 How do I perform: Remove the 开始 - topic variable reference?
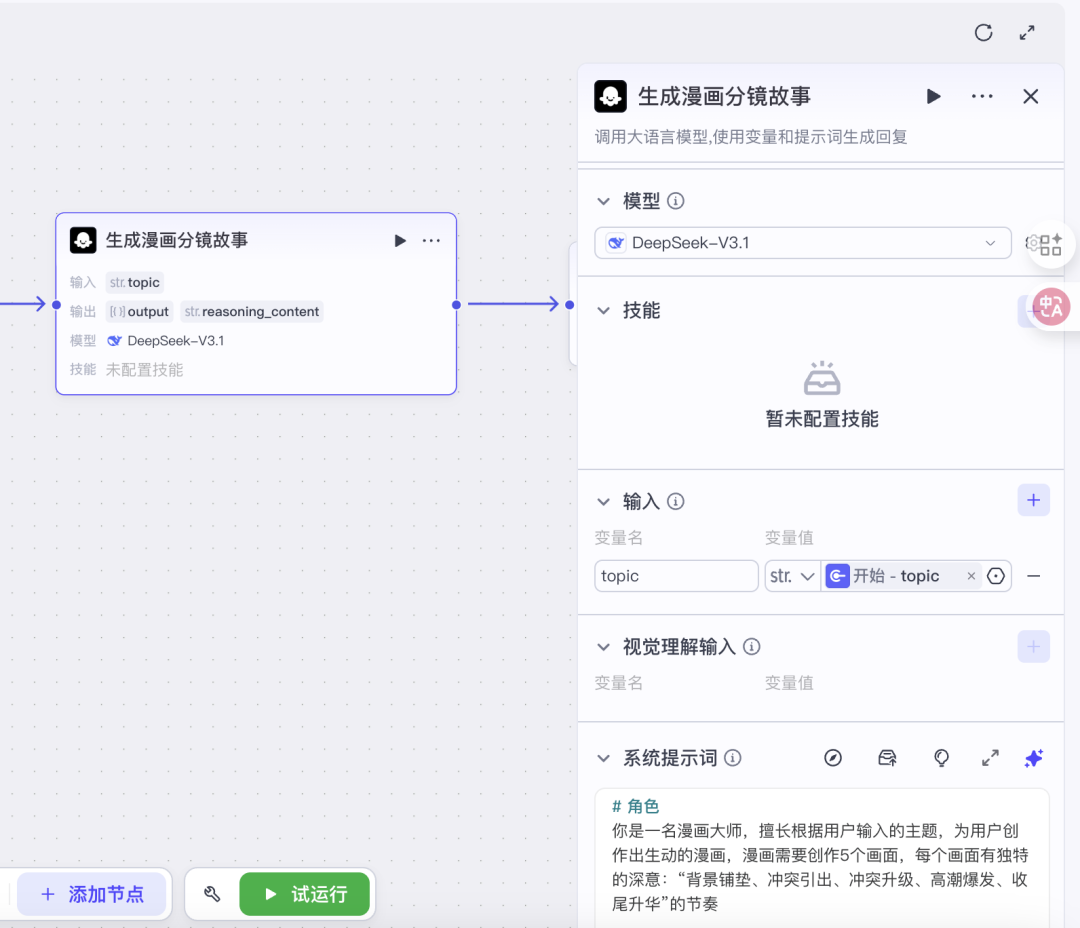pos(970,576)
